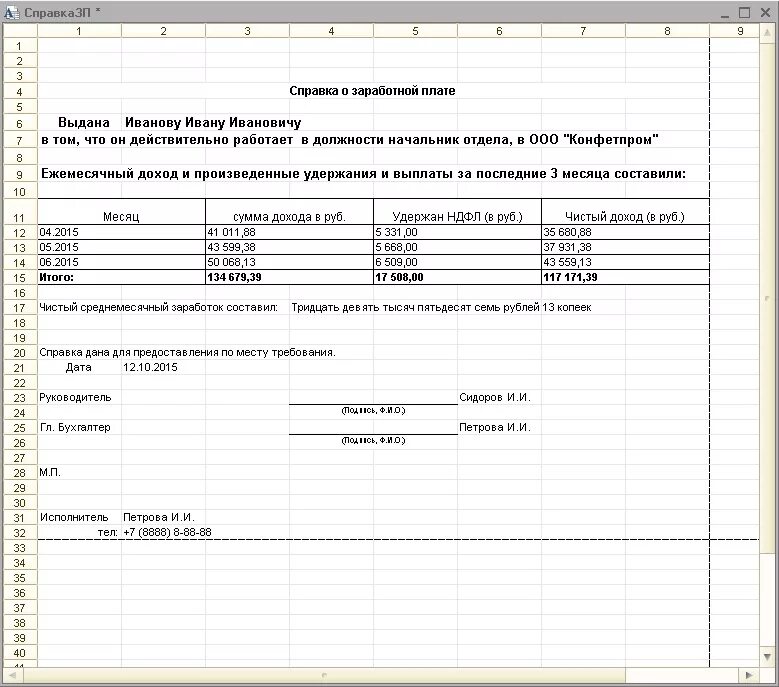Viewport: 779px width, 687px height.
Task: Click the name "Иванову Ивану Ивановичу"
Action: coord(213,123)
